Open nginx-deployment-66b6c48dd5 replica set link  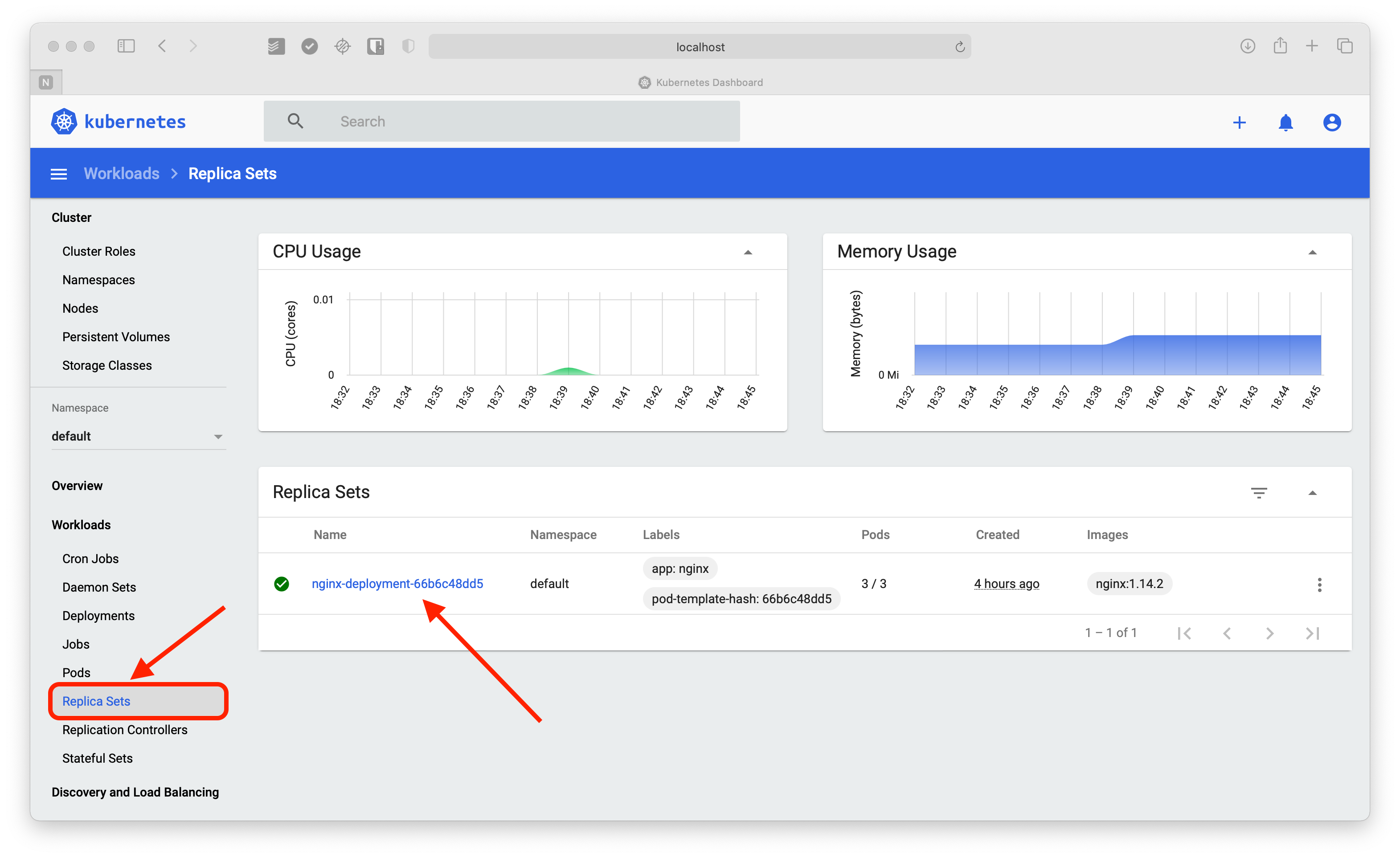pos(397,584)
